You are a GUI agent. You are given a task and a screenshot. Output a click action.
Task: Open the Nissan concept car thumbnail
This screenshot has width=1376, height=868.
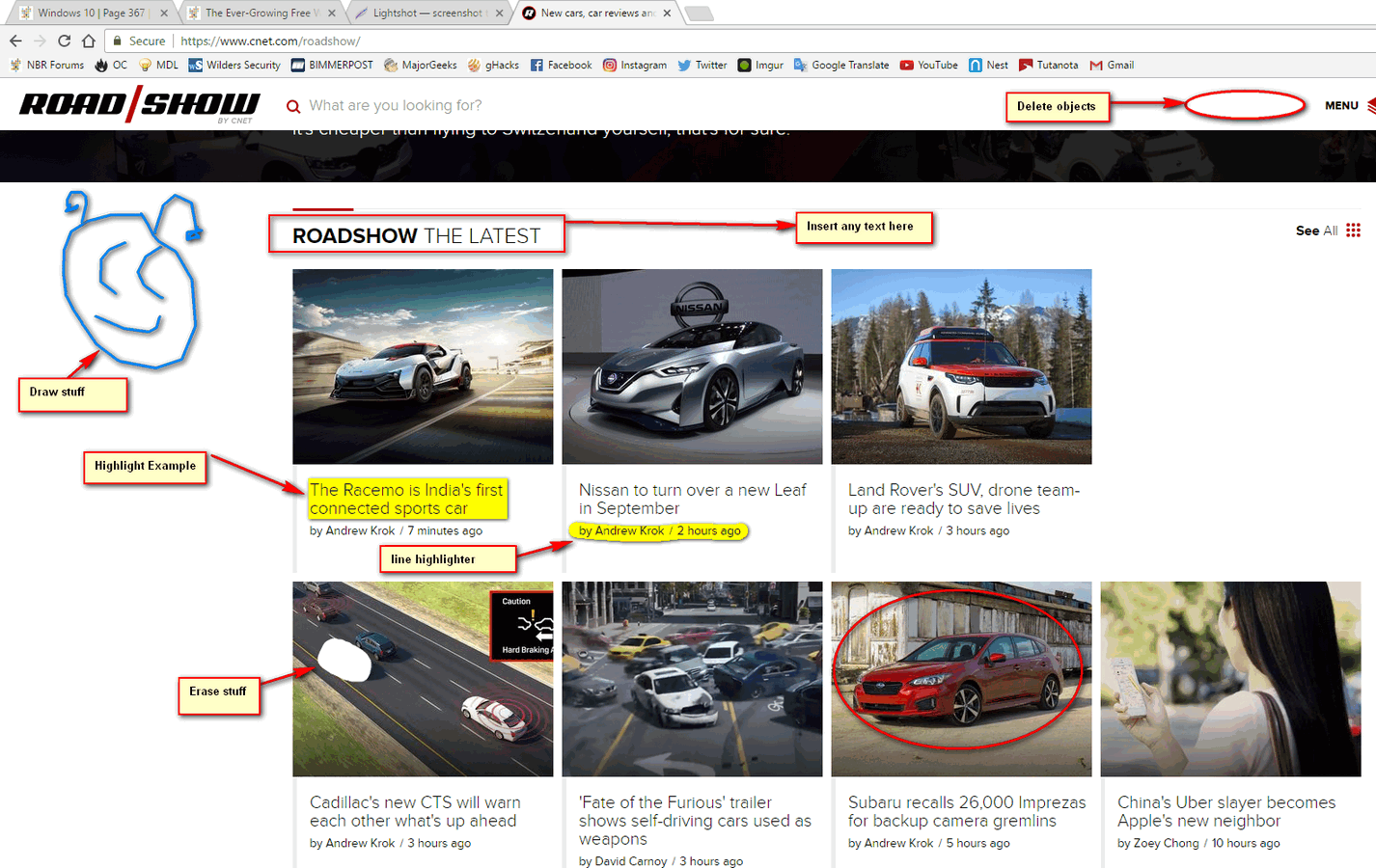(x=692, y=366)
